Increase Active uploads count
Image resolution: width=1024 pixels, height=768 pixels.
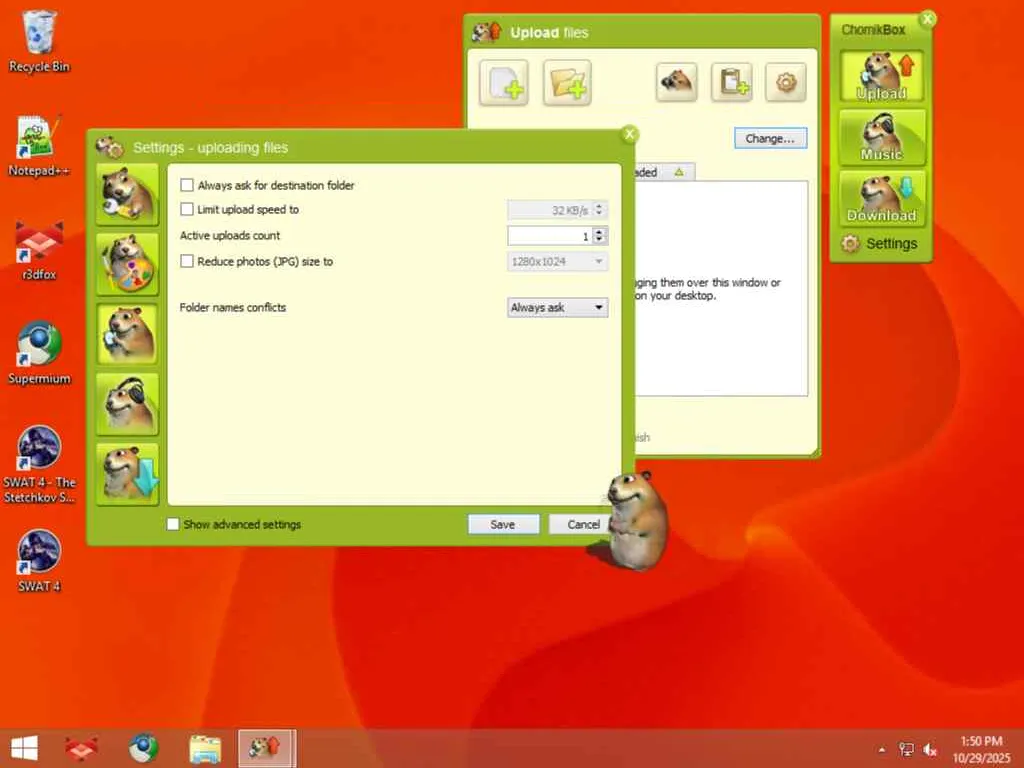600,231
